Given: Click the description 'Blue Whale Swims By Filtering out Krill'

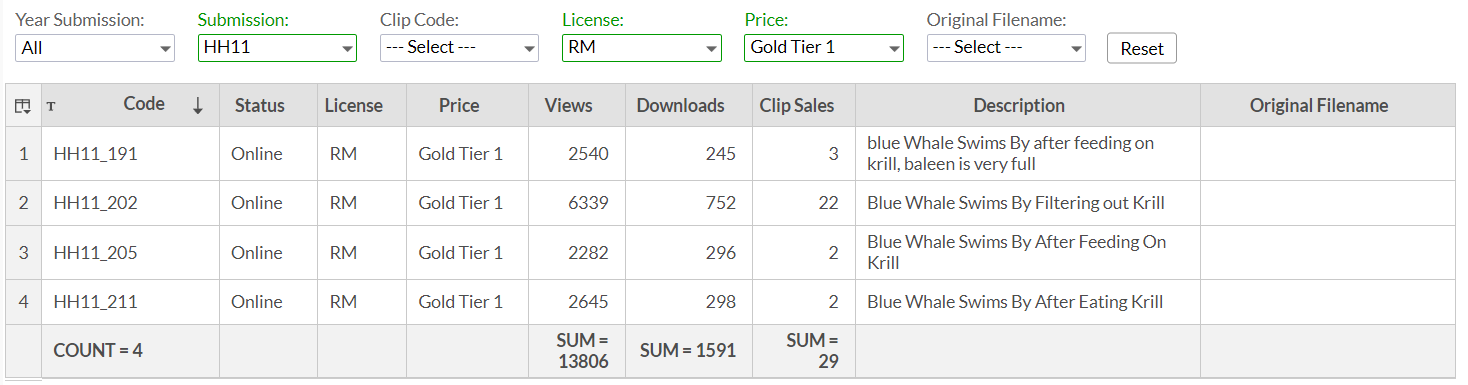Looking at the screenshot, I should (x=1016, y=203).
